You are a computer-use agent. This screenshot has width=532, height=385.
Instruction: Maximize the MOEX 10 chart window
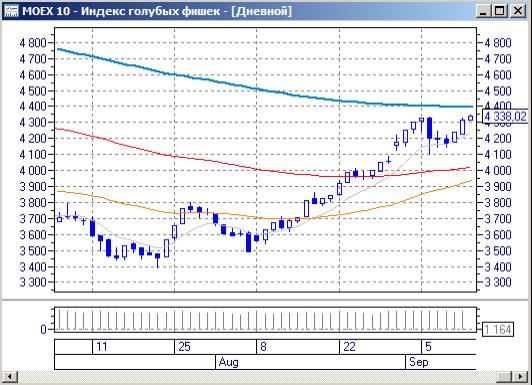click(x=500, y=11)
